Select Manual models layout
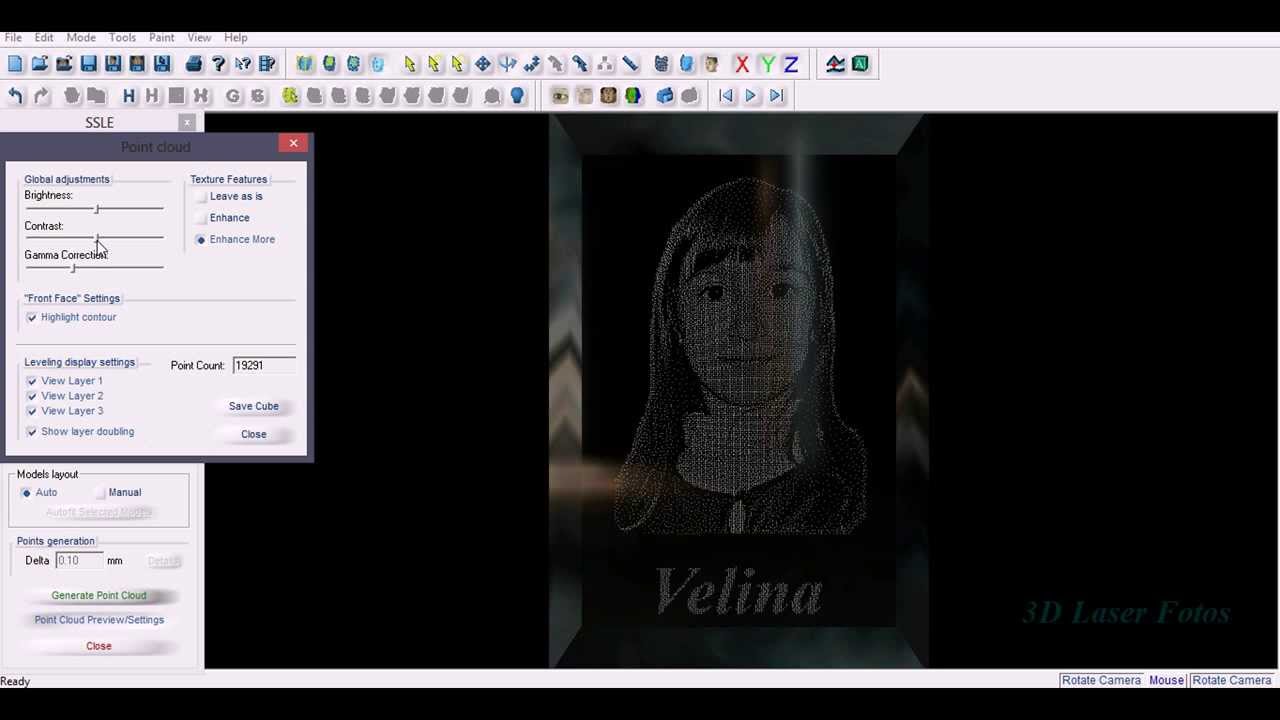The height and width of the screenshot is (720, 1280). click(x=100, y=493)
